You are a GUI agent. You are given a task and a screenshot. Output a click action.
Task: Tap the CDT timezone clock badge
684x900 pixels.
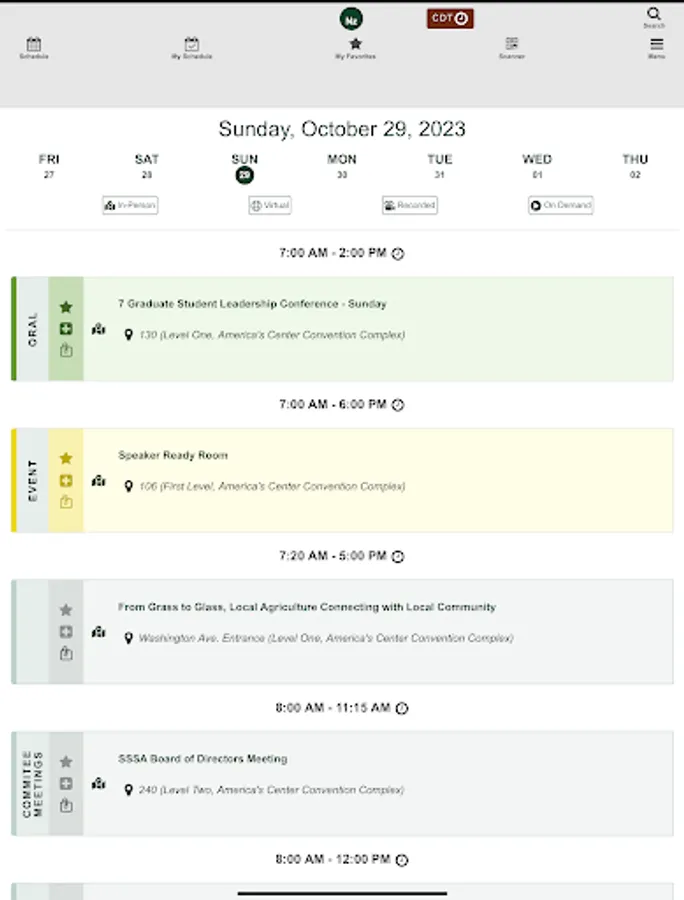[x=450, y=18]
